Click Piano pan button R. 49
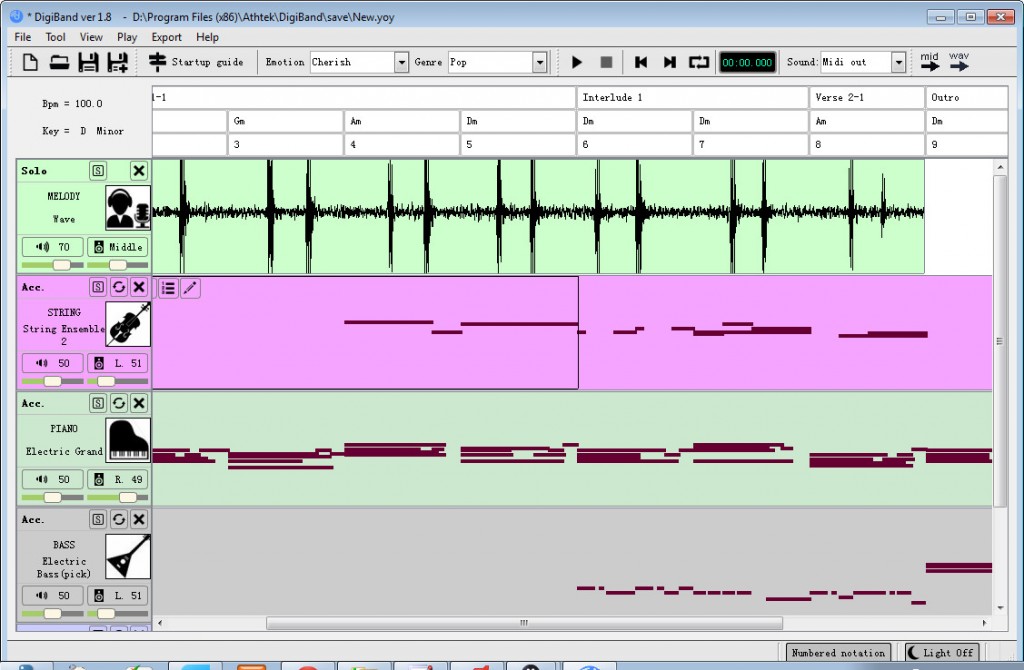Viewport: 1024px width, 670px height. [x=118, y=479]
